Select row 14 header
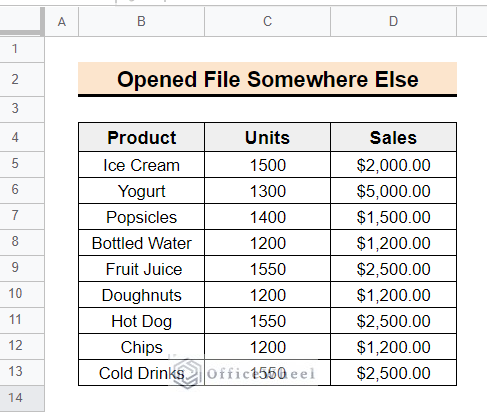 click(x=22, y=398)
